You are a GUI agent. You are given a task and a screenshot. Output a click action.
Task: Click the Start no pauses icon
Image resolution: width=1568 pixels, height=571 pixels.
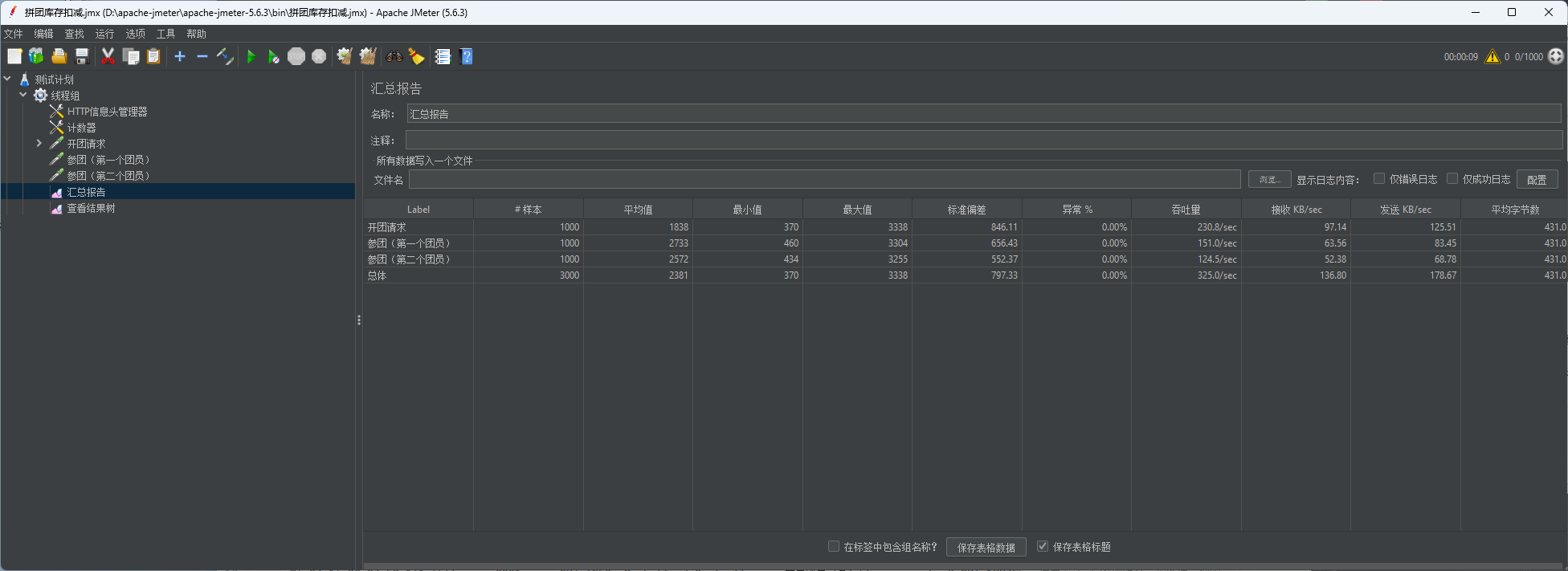coord(274,56)
